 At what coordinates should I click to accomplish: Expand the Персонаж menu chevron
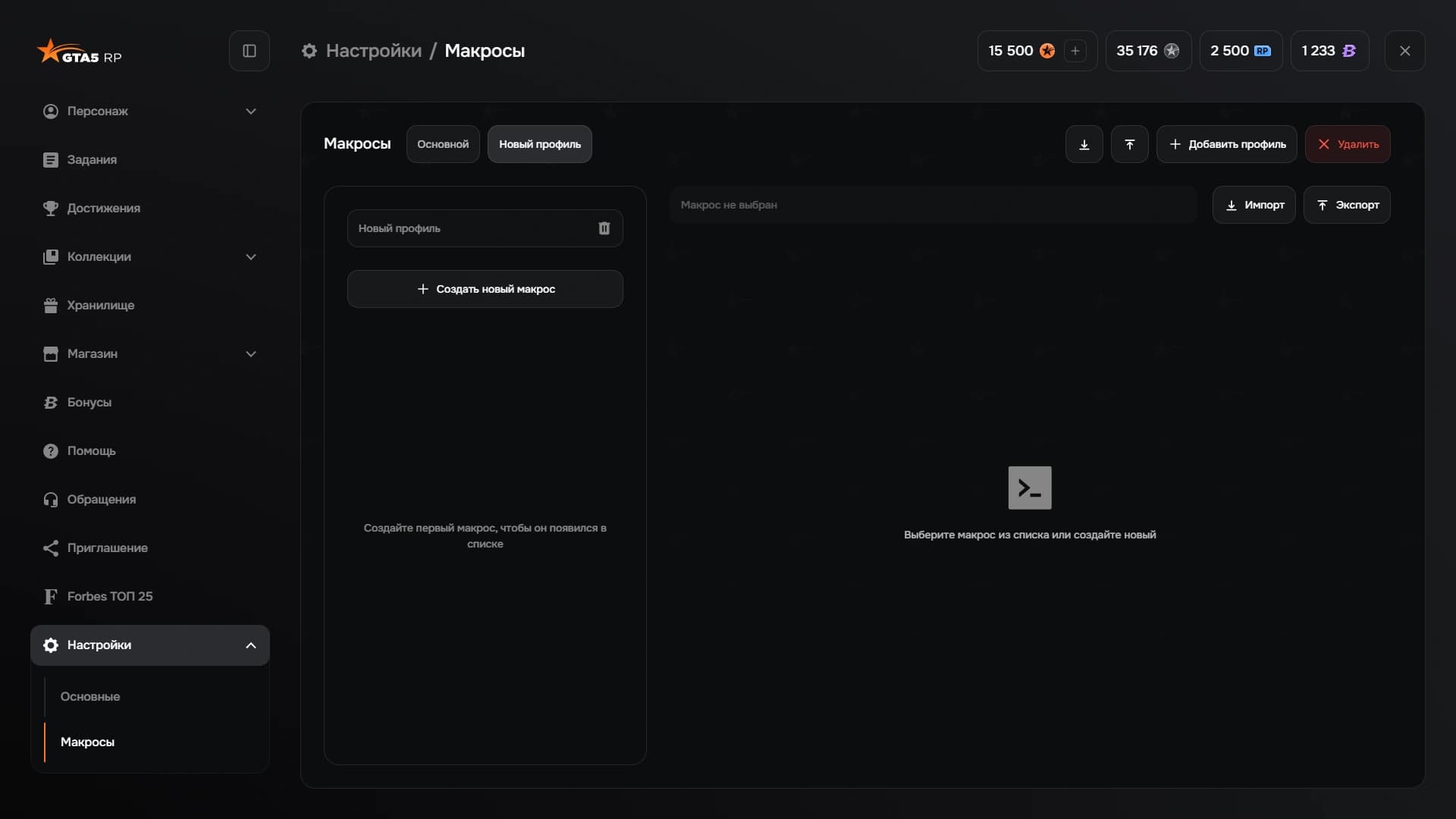click(251, 111)
